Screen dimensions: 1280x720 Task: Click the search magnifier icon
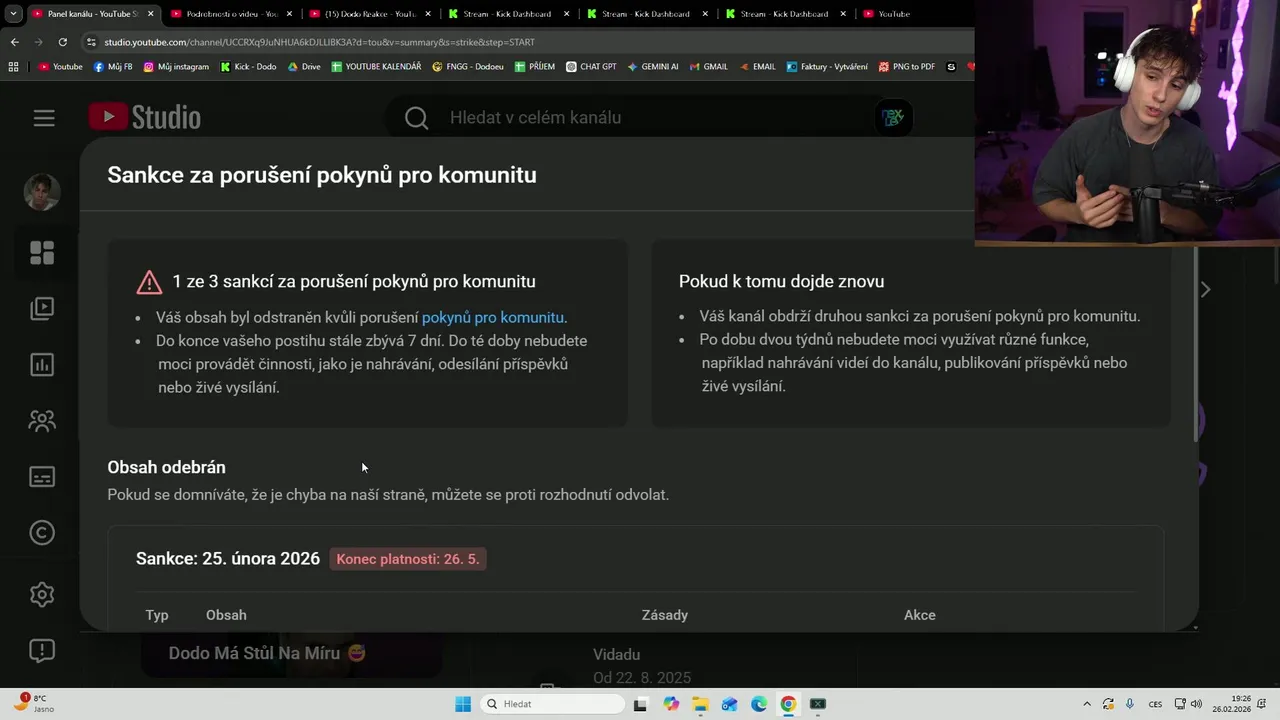[x=417, y=118]
